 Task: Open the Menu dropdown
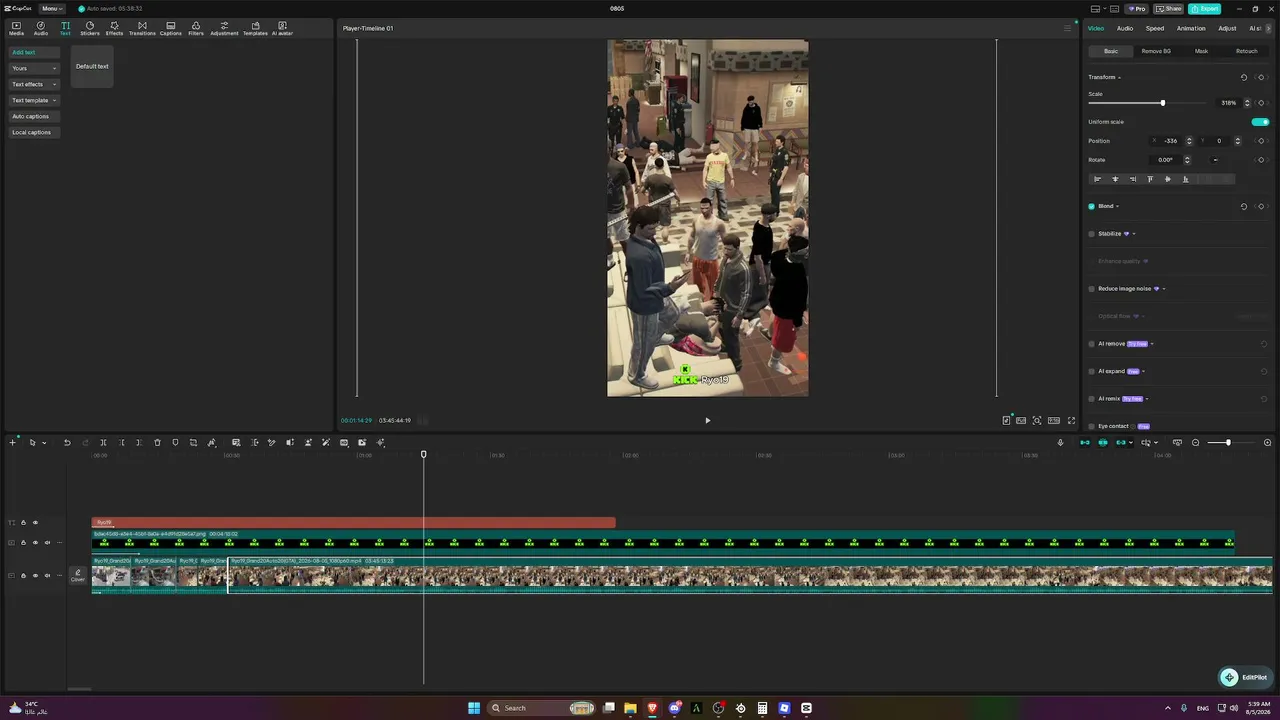(x=50, y=8)
